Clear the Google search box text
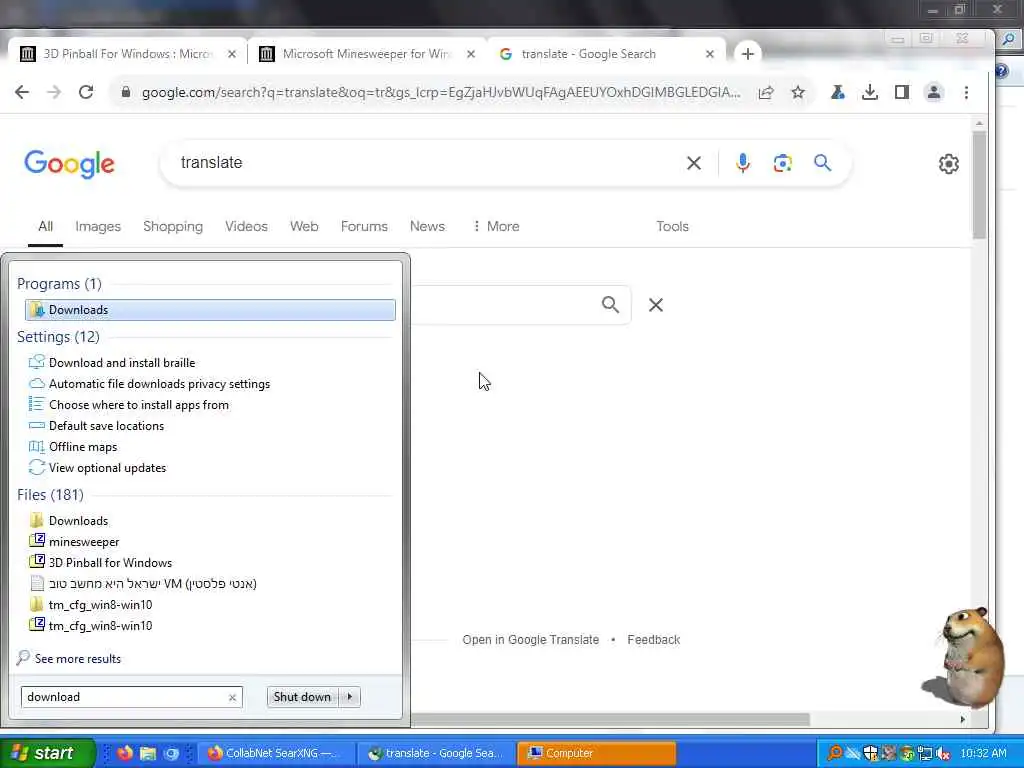 click(x=694, y=163)
